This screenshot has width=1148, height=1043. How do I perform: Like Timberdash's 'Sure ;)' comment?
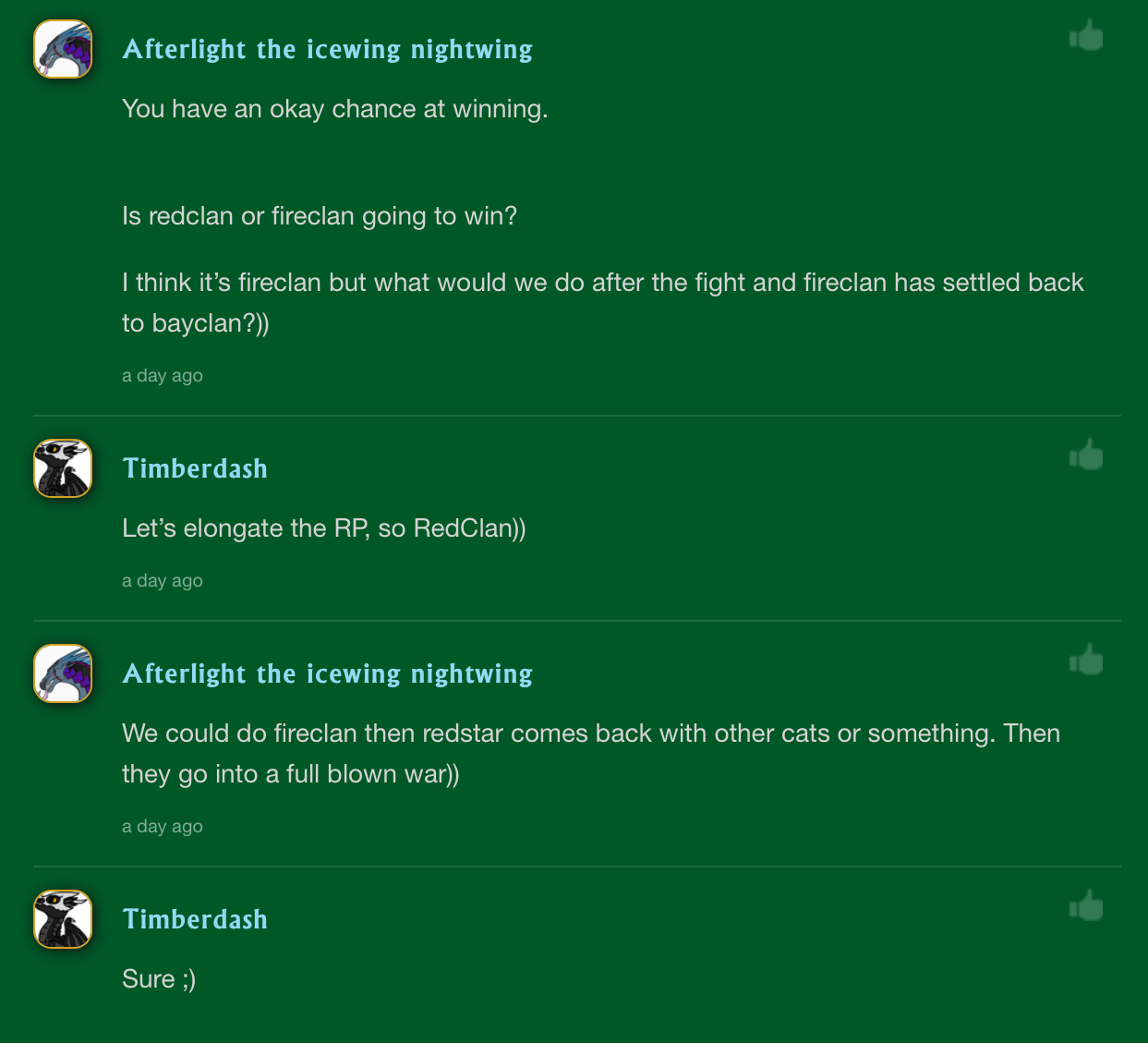(x=1087, y=906)
